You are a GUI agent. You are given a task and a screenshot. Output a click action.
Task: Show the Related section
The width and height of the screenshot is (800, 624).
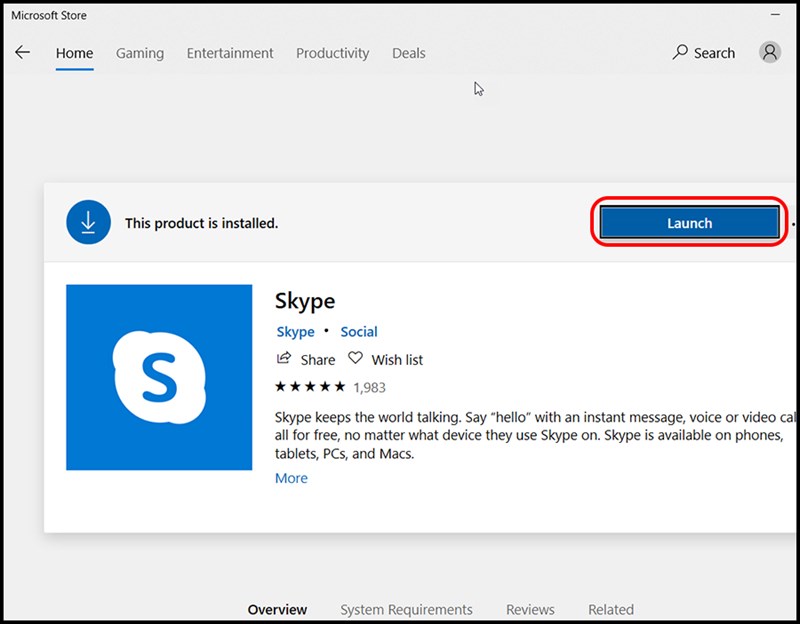[x=611, y=609]
